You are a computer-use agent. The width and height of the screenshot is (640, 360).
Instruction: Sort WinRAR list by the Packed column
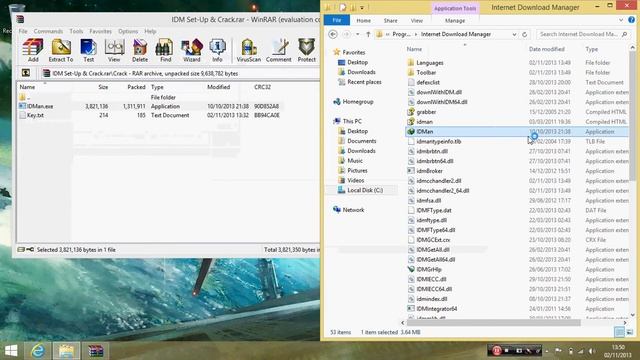tap(136, 87)
